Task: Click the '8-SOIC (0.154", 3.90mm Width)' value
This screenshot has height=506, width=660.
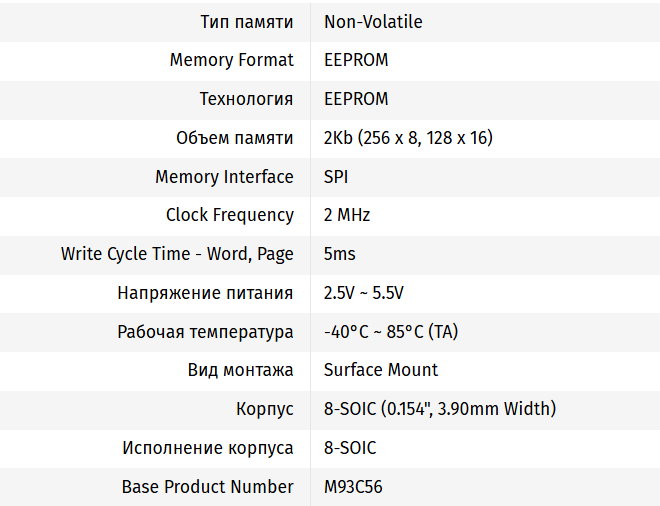Action: tap(440, 409)
